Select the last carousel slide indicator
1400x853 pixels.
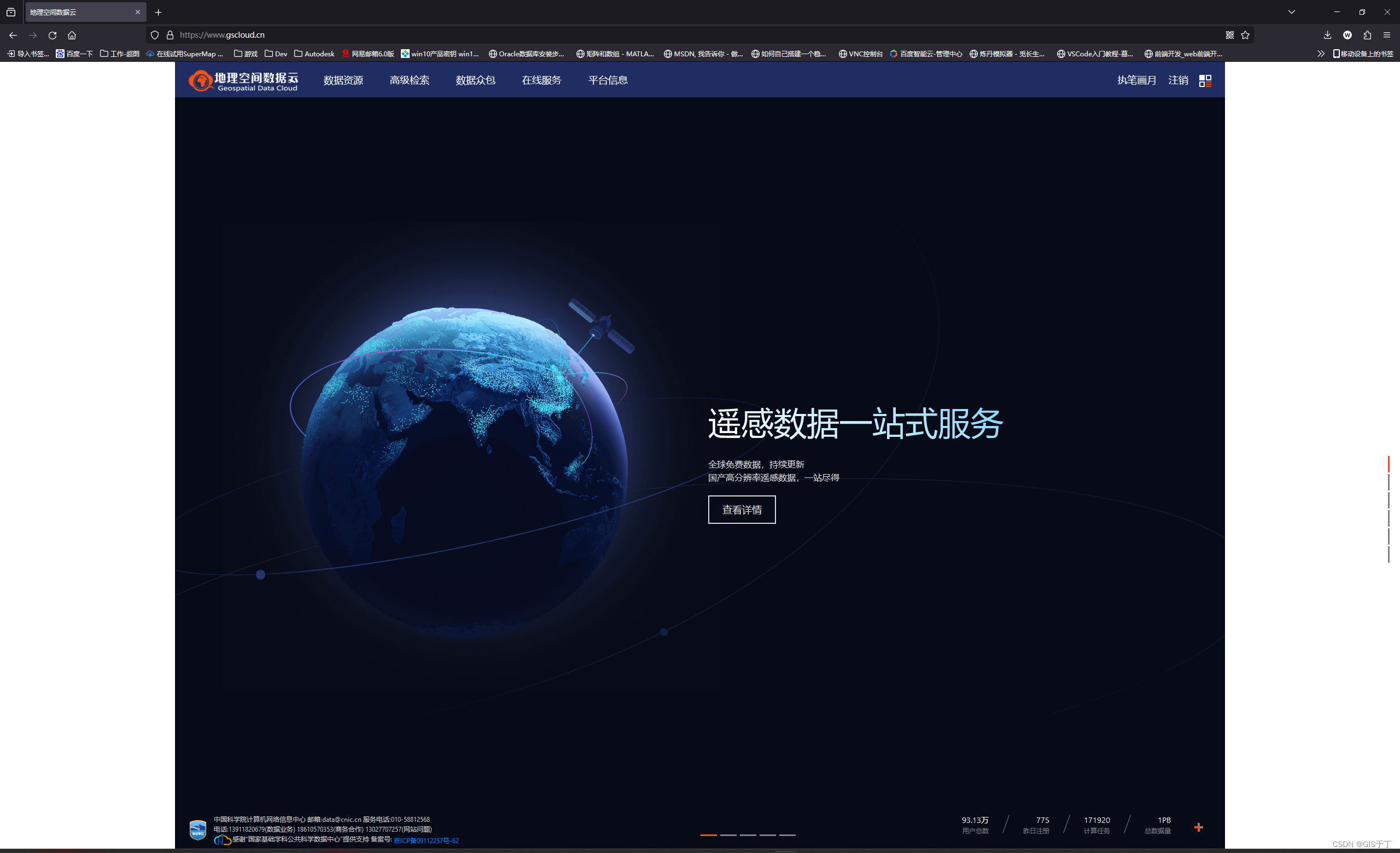(x=787, y=835)
